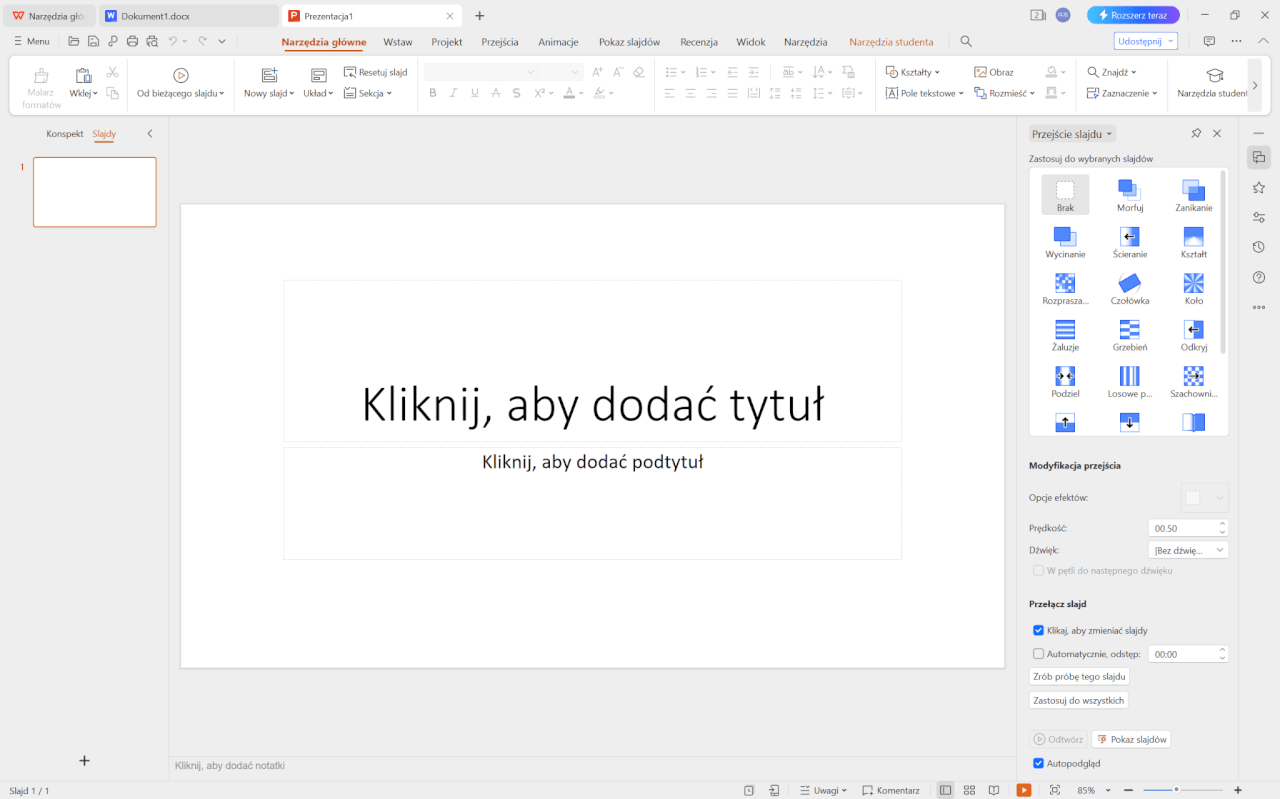Open the Projekt ribbon tab
The height and width of the screenshot is (799, 1280).
coord(447,42)
